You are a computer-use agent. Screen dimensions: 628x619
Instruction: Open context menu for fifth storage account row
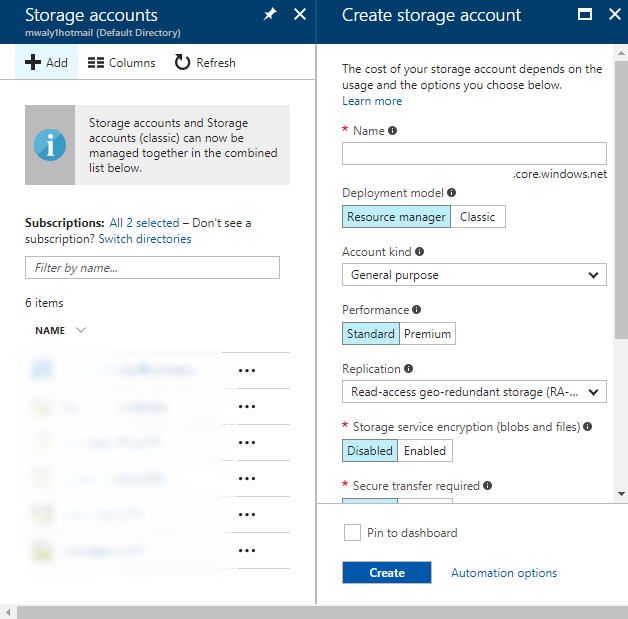pos(247,514)
